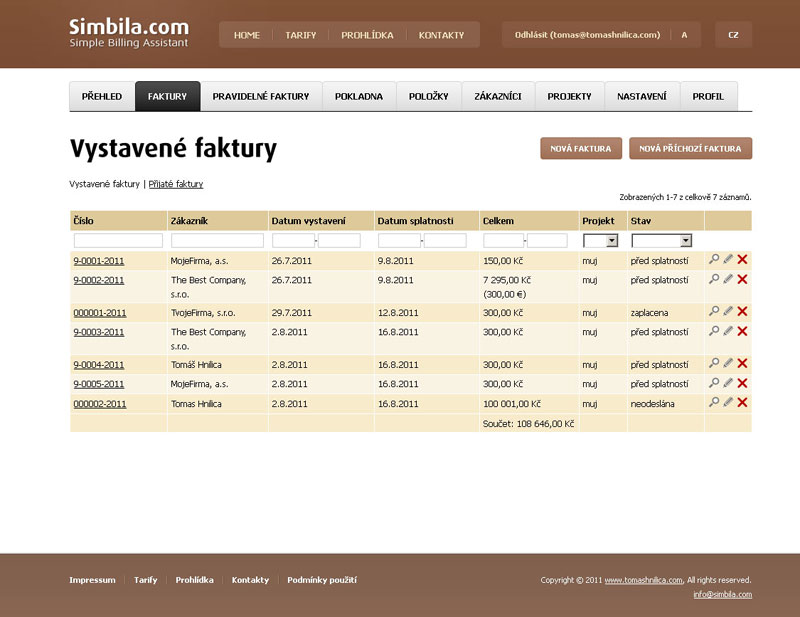Show Přijaté faktury list

tap(176, 184)
